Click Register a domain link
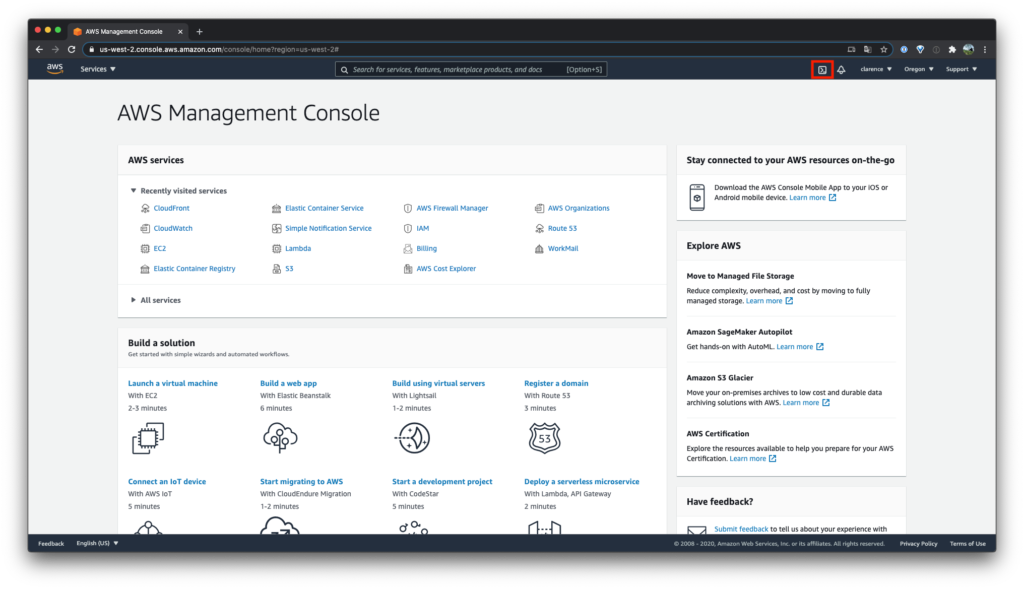The height and width of the screenshot is (589, 1024). [x=556, y=383]
